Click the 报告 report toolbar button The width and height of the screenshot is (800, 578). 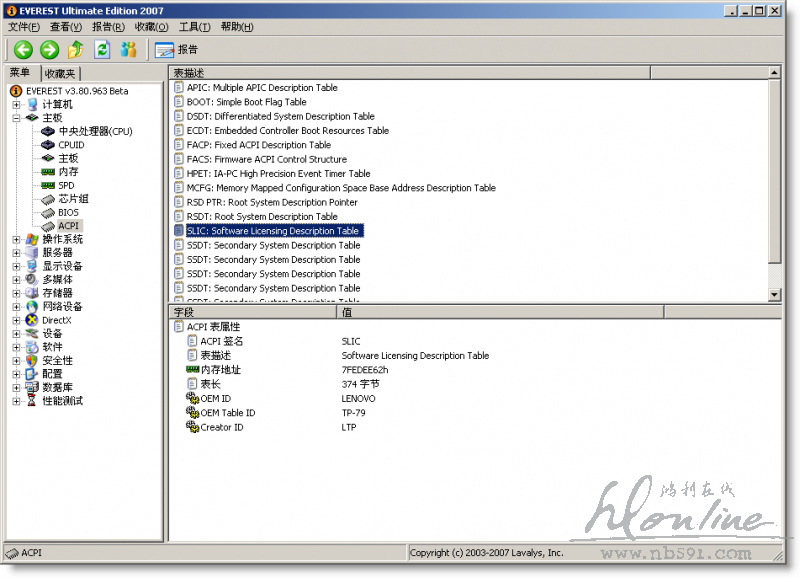tap(177, 50)
